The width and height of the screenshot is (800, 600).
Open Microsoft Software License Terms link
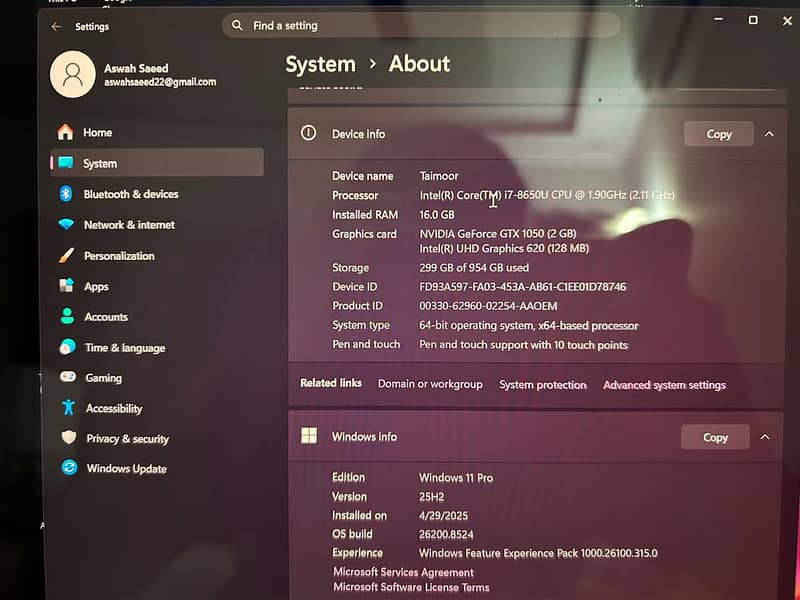click(x=411, y=587)
